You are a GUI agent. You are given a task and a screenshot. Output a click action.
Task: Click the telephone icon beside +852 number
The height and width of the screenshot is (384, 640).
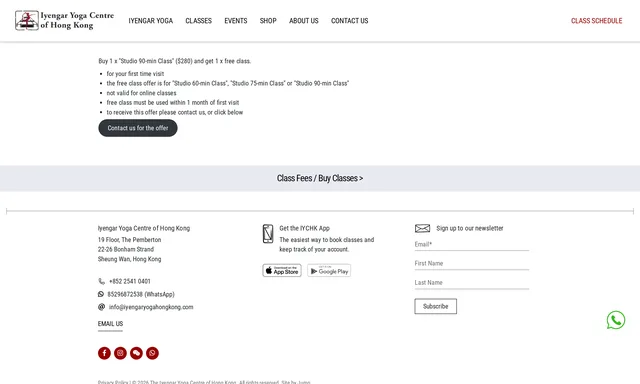[x=102, y=281]
